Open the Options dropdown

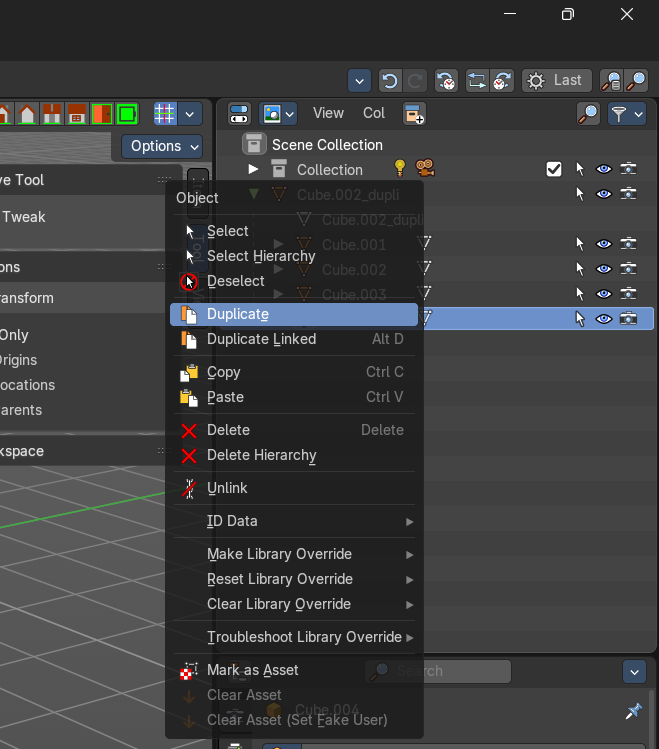(x=162, y=146)
